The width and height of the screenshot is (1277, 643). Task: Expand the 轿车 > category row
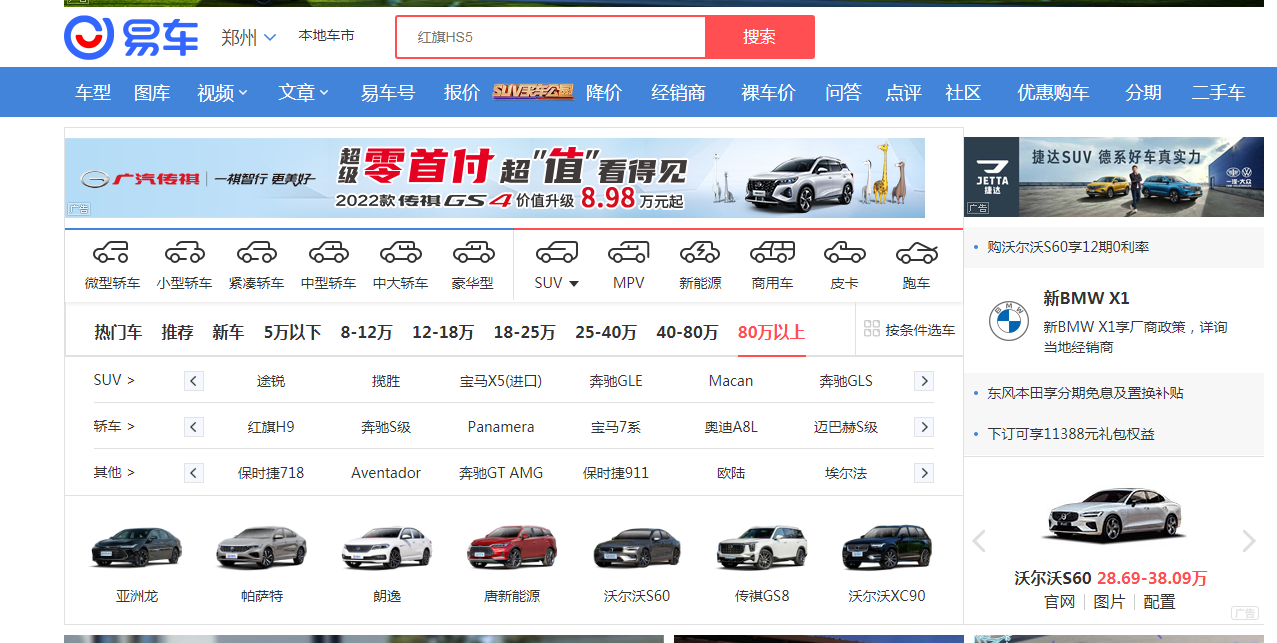click(114, 426)
